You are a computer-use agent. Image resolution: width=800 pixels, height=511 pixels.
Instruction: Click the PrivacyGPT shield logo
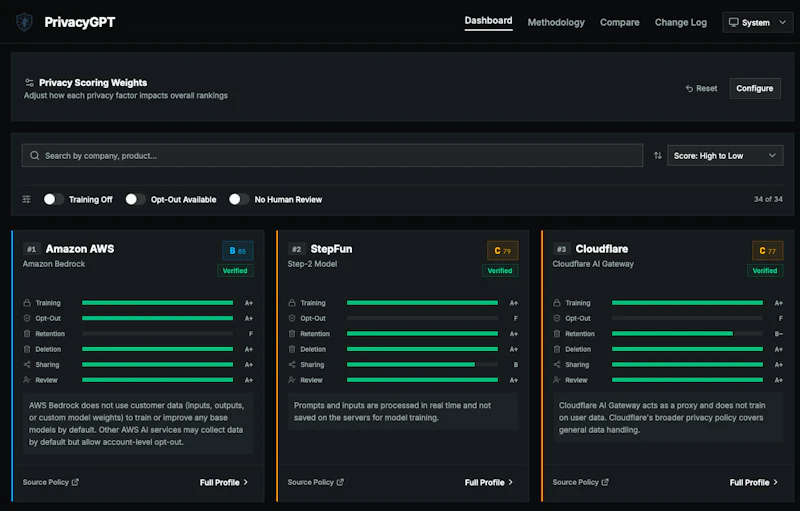tap(24, 22)
